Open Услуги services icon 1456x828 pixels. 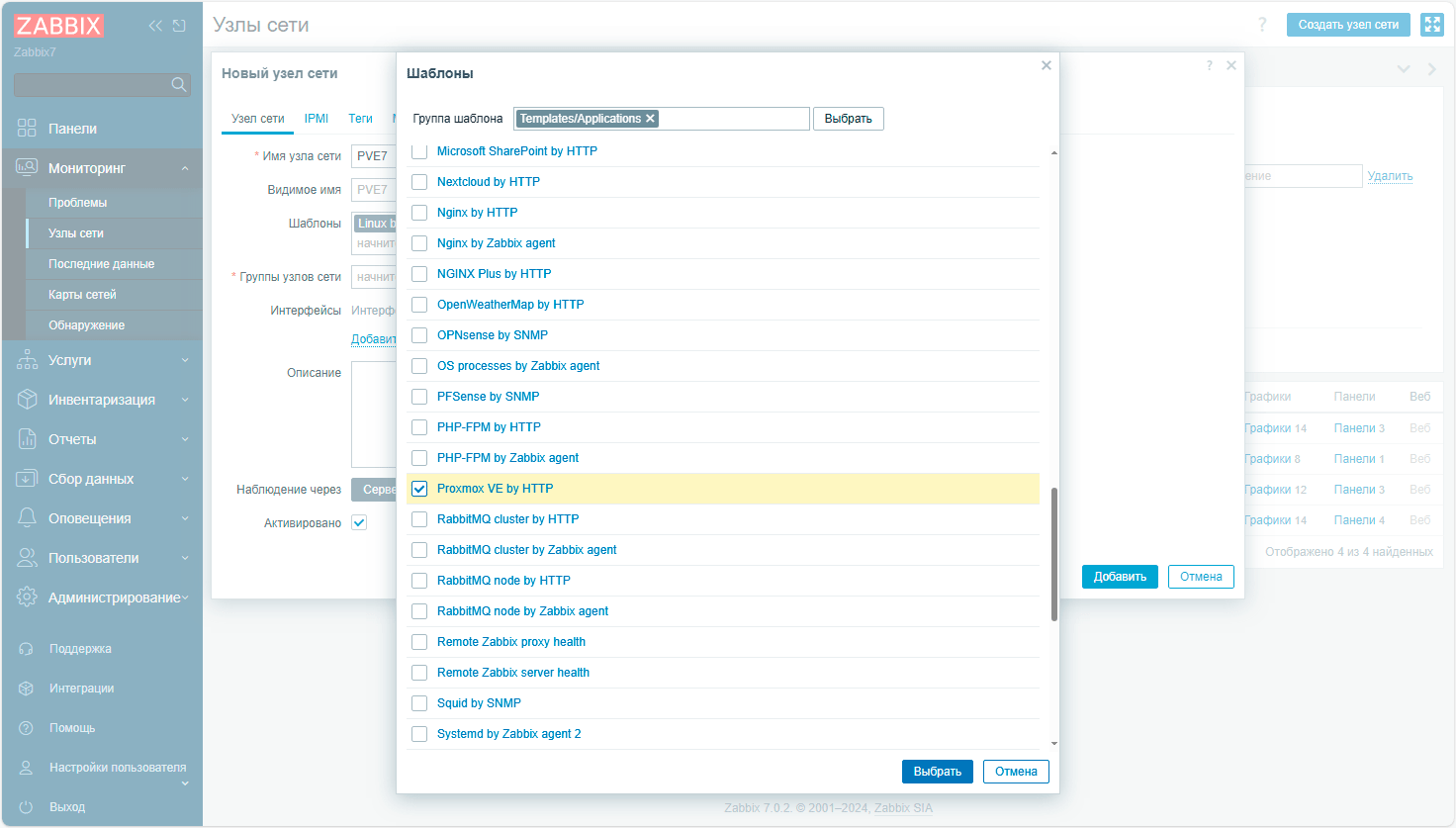[27, 360]
